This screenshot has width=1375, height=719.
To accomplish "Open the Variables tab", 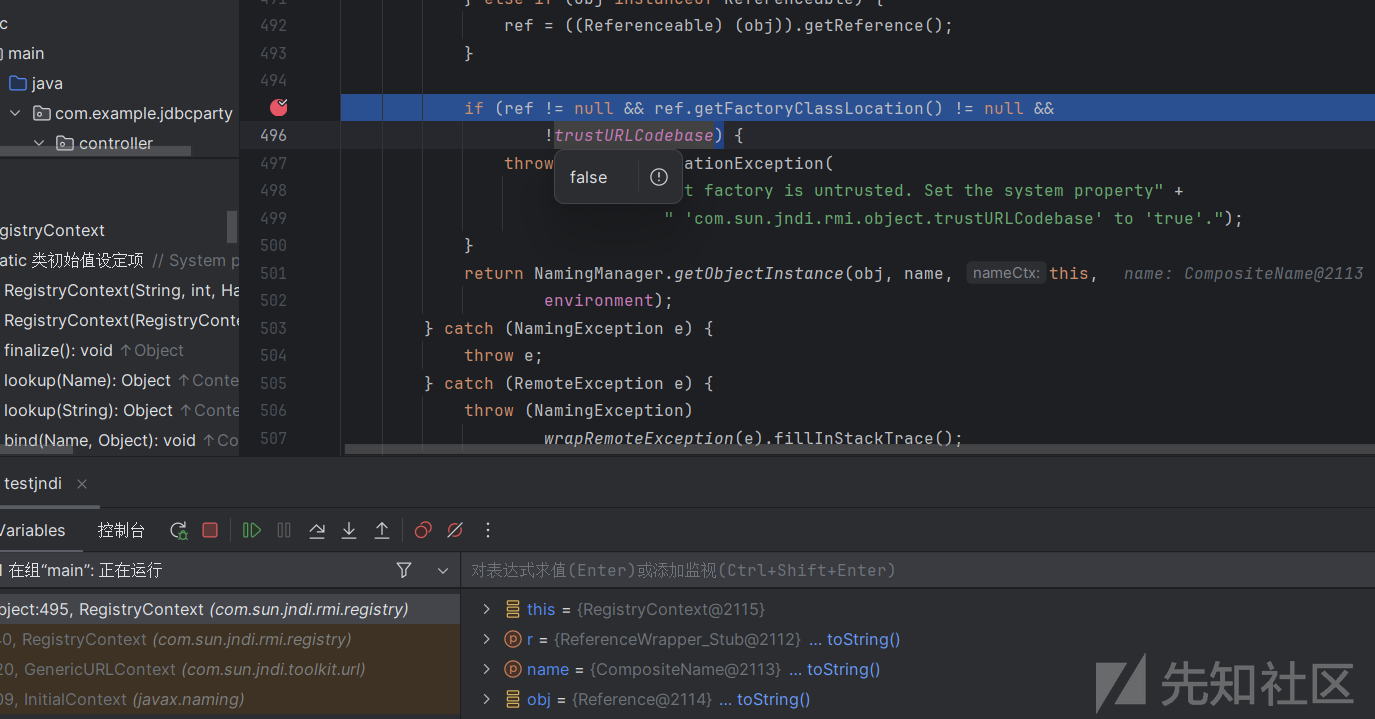I will click(x=33, y=530).
